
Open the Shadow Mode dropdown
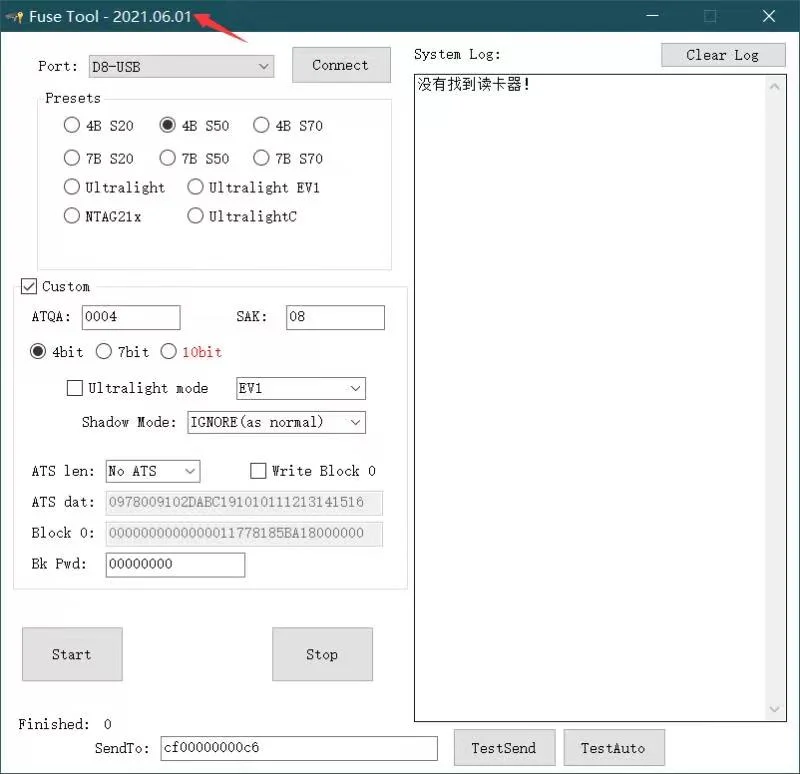click(276, 422)
